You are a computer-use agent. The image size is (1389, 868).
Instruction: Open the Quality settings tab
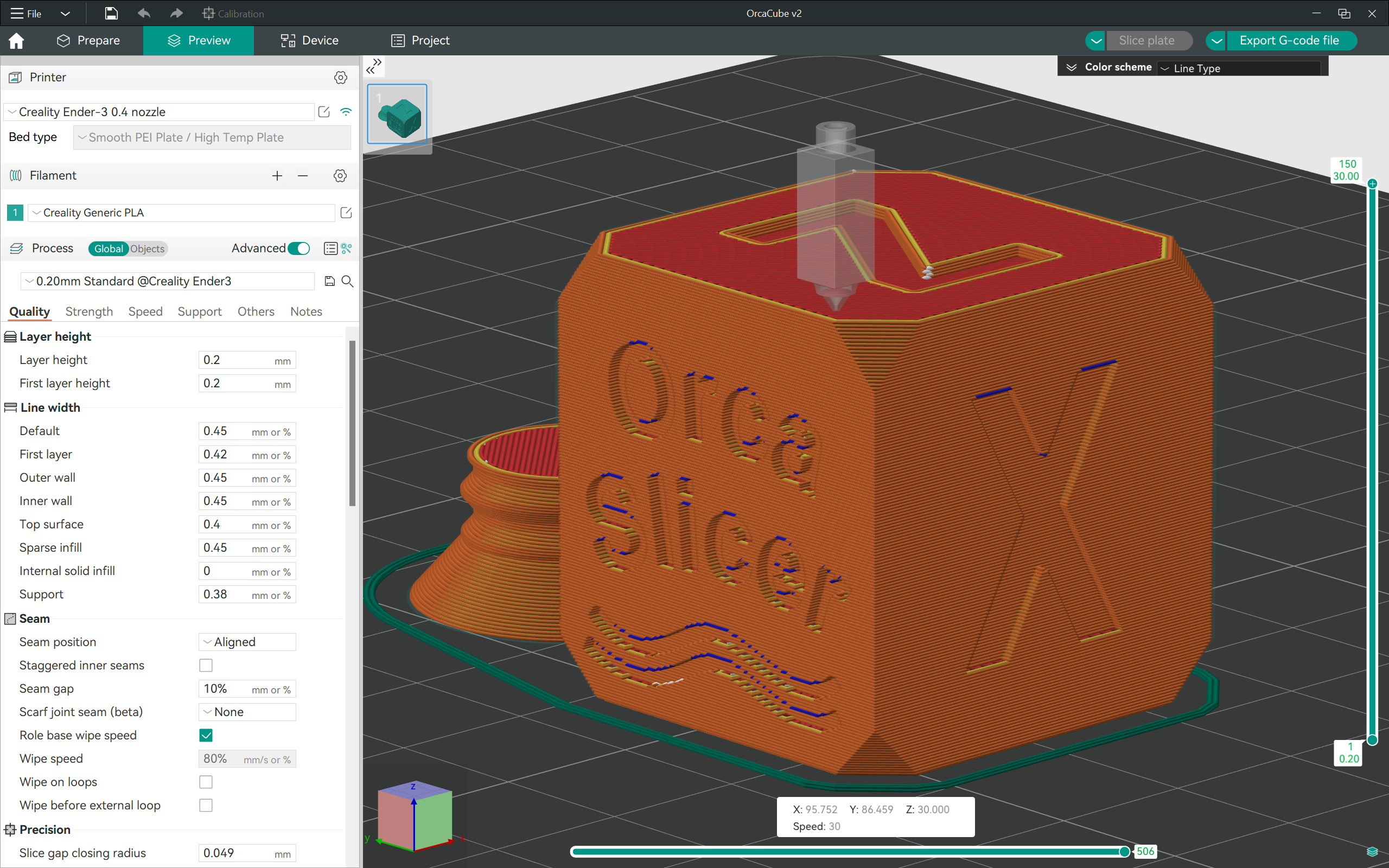tap(30, 312)
